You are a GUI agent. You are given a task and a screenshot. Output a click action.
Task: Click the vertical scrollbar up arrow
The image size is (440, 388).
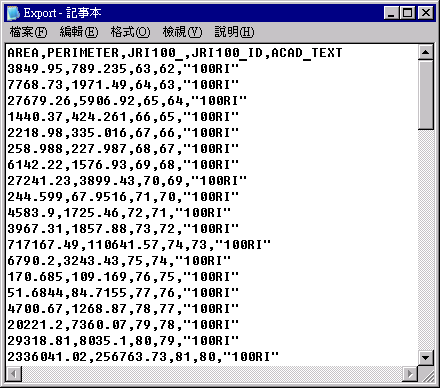pyautogui.click(x=426, y=52)
